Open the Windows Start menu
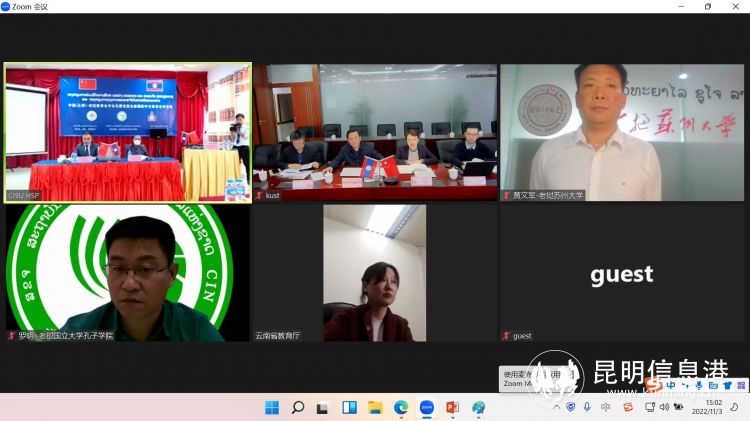Image resolution: width=750 pixels, height=421 pixels. coord(271,408)
